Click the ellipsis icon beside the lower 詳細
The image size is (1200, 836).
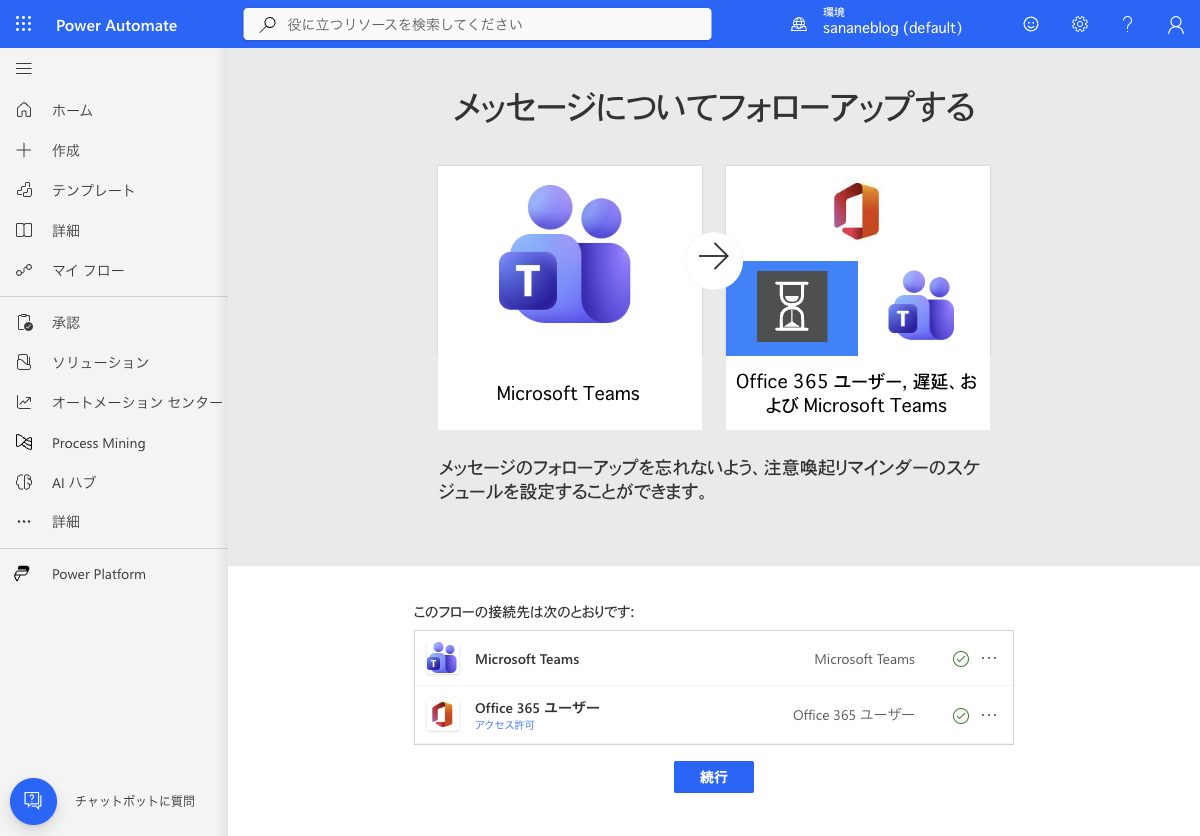[x=24, y=522]
